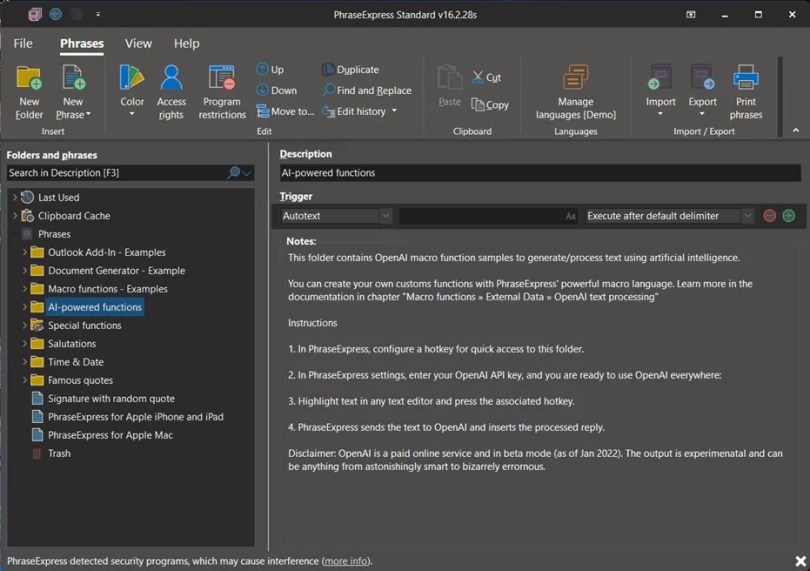This screenshot has width=810, height=571.
Task: Select PhraseExpress for Apple Mac phrase
Action: [x=110, y=435]
